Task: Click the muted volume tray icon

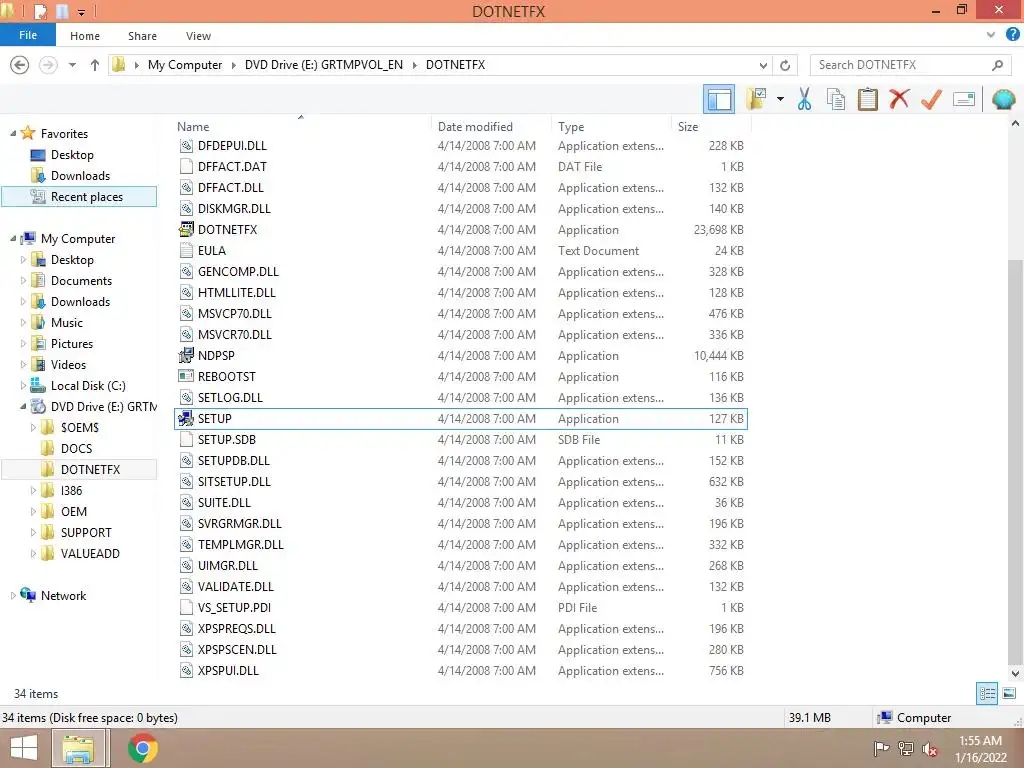Action: click(x=929, y=748)
